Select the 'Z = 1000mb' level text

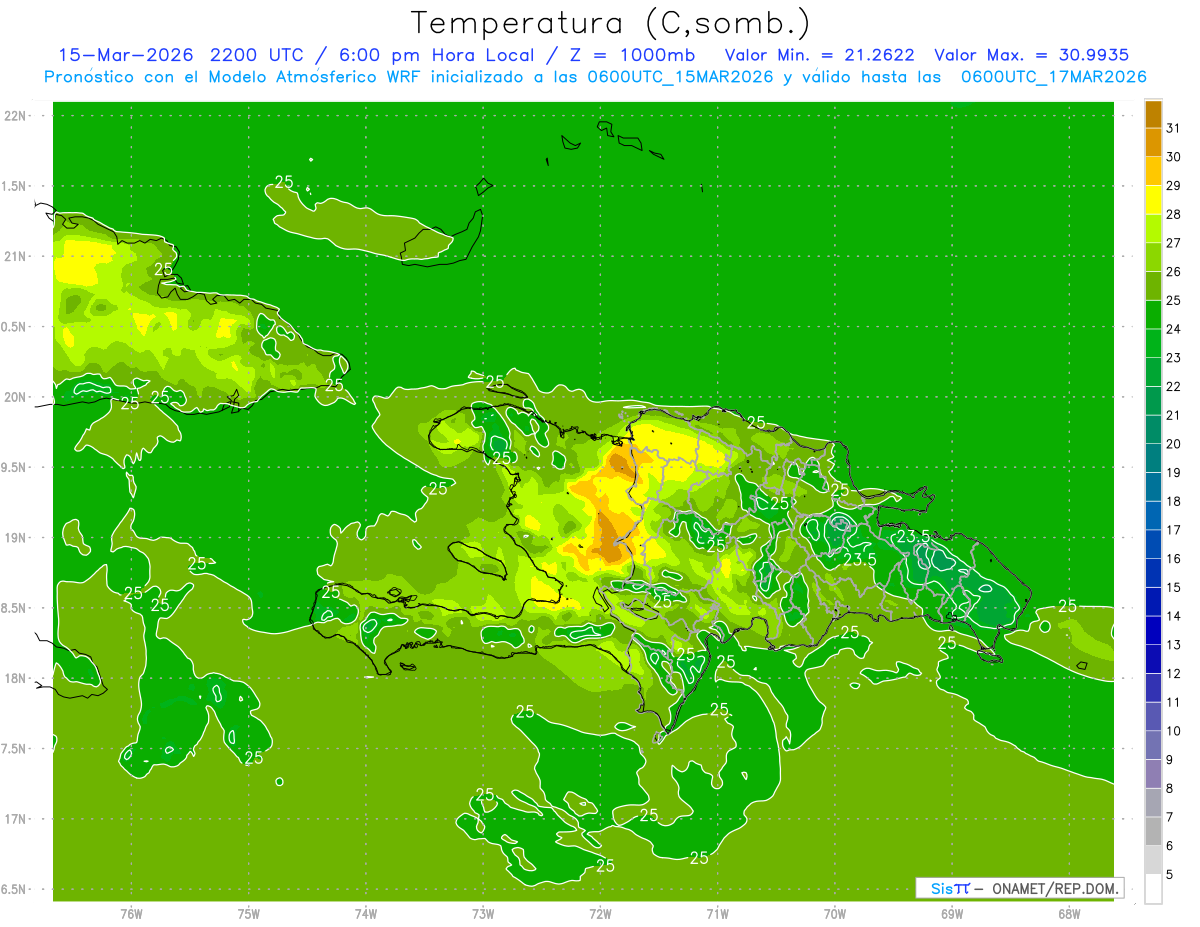(632, 55)
